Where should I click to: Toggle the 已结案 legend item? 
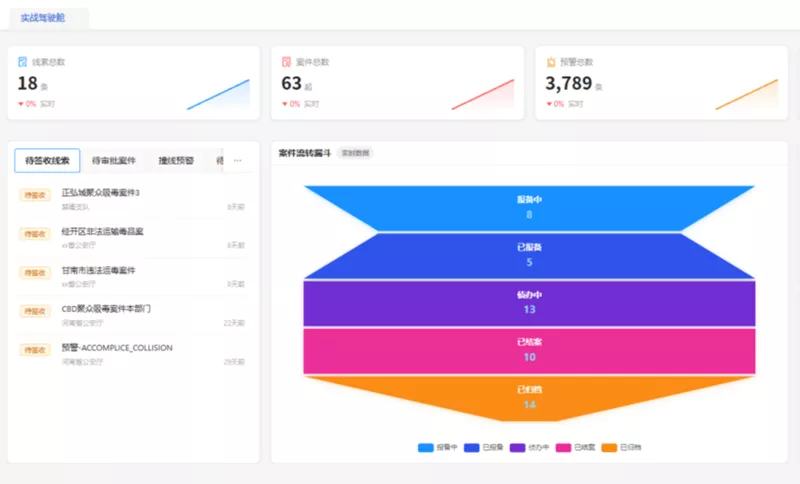point(576,447)
